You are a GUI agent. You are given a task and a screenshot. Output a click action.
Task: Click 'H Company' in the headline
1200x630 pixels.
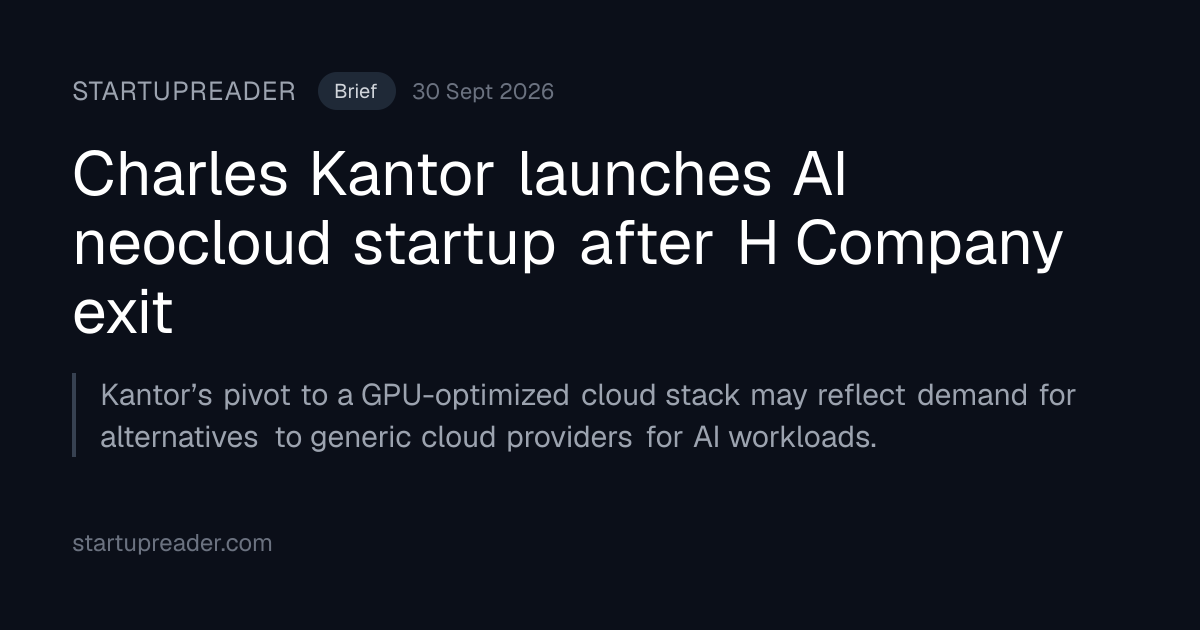pos(899,245)
